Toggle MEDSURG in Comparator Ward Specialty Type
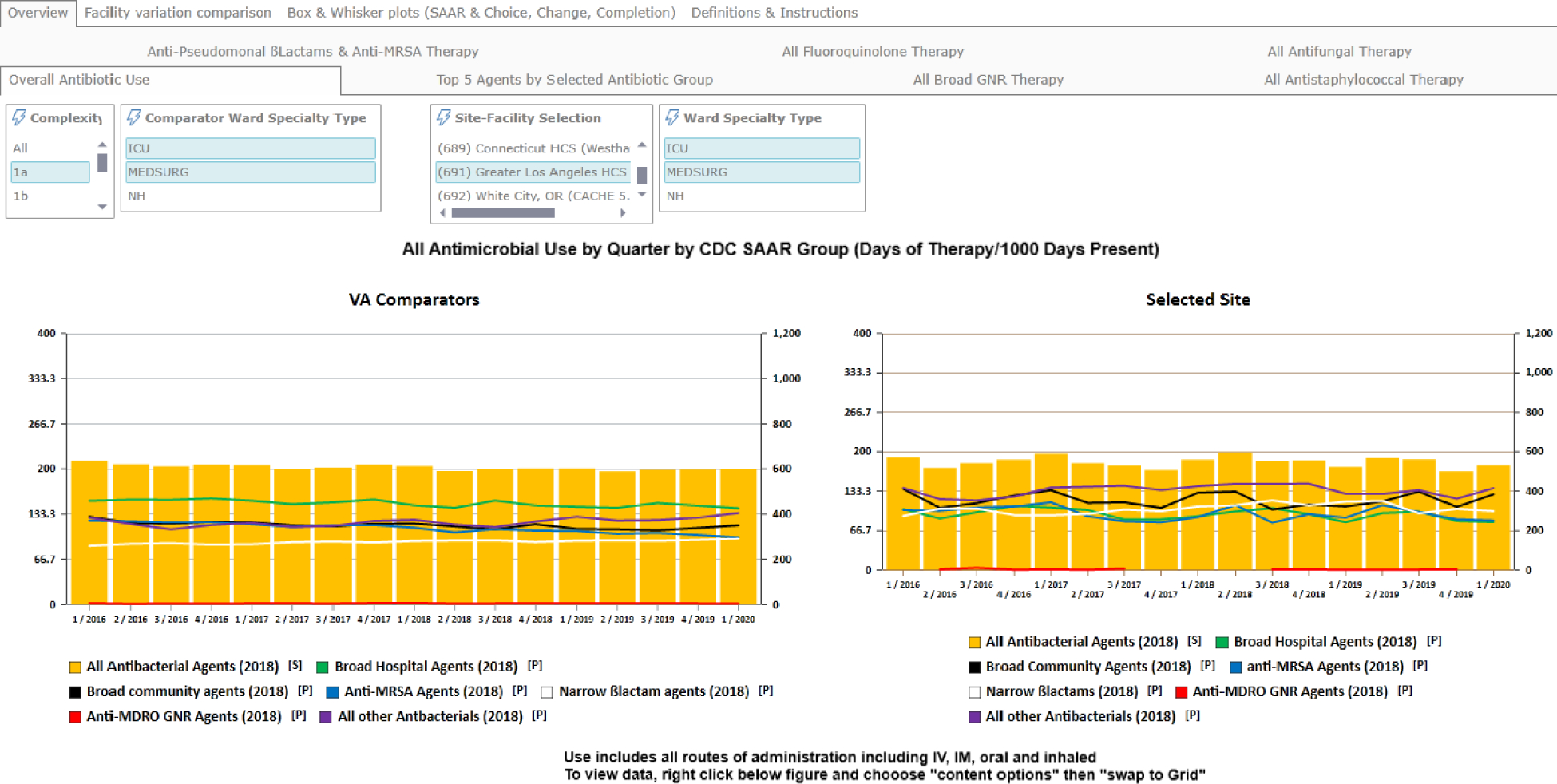The height and width of the screenshot is (784, 1557). tap(251, 172)
